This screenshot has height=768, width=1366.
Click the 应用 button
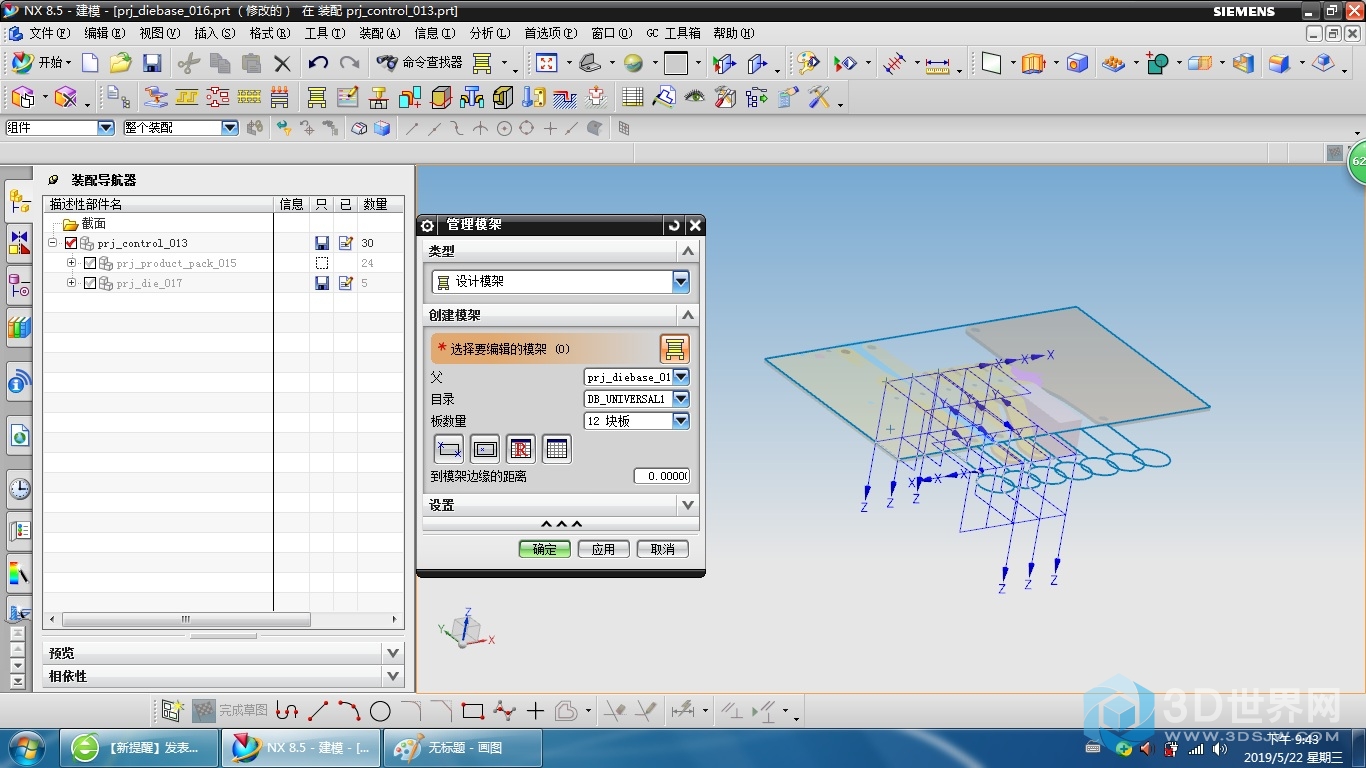click(x=603, y=549)
